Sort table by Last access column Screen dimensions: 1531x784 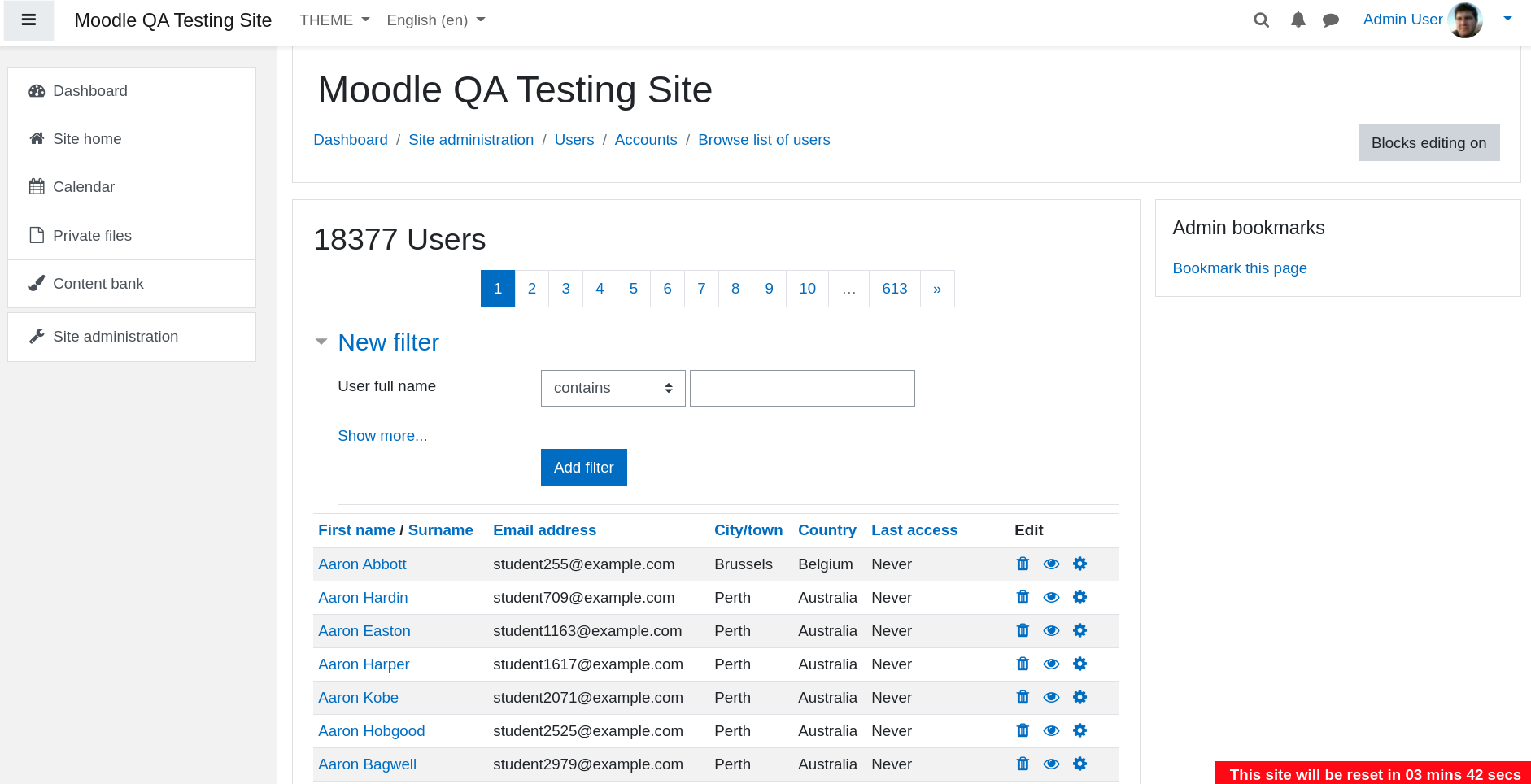coord(914,530)
